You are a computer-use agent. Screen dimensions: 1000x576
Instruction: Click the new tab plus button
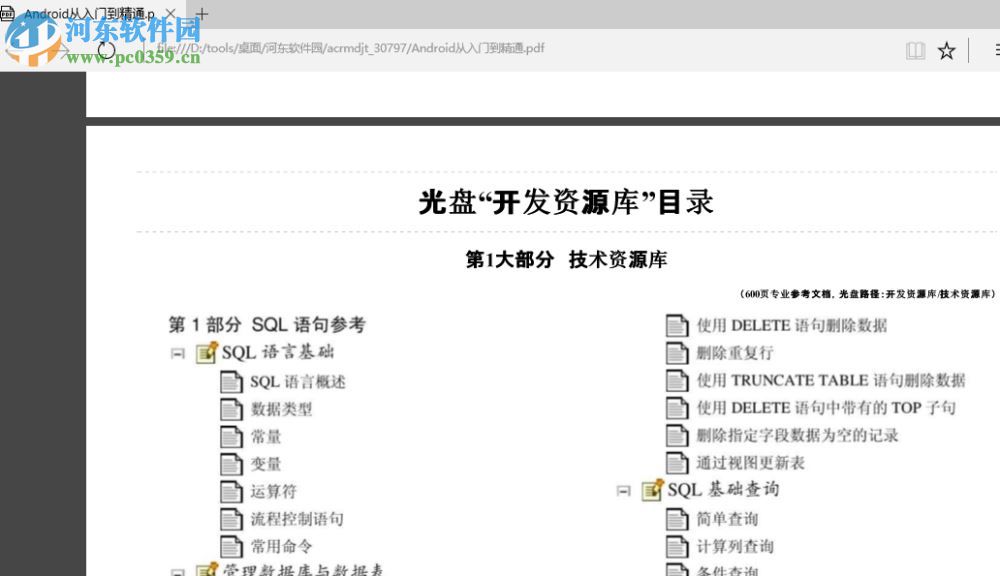202,13
